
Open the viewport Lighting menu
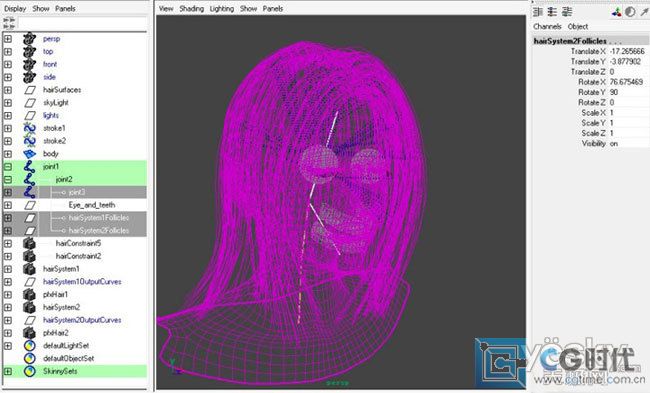222,9
